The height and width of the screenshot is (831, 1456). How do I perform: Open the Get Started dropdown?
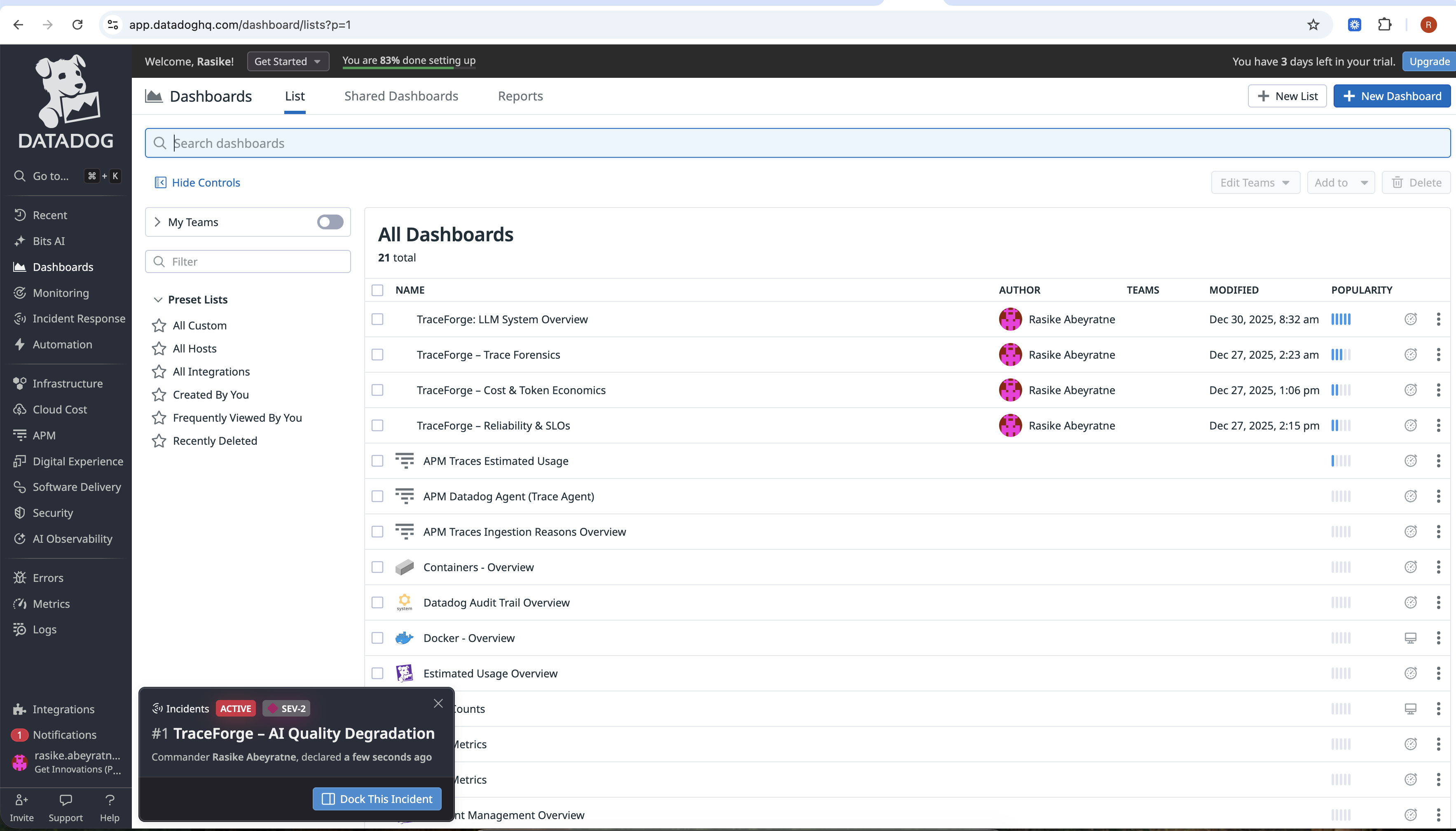pos(288,61)
